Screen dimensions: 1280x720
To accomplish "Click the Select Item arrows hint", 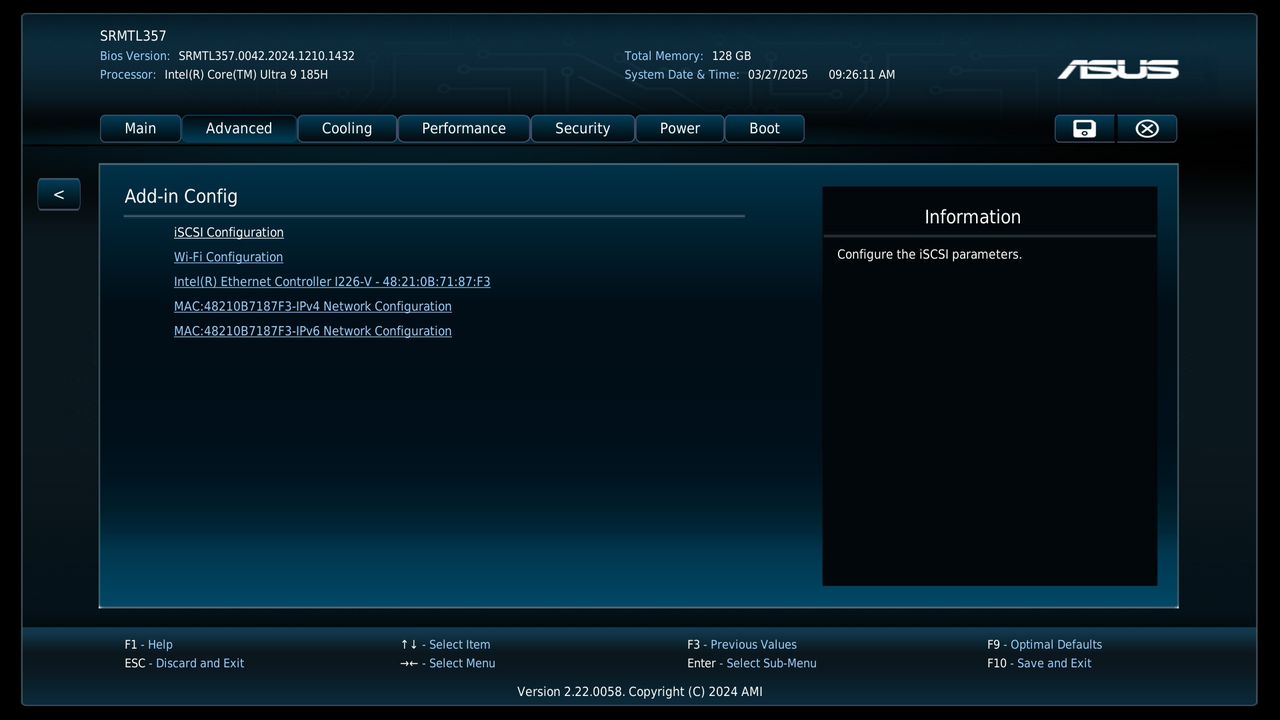I will click(446, 645).
